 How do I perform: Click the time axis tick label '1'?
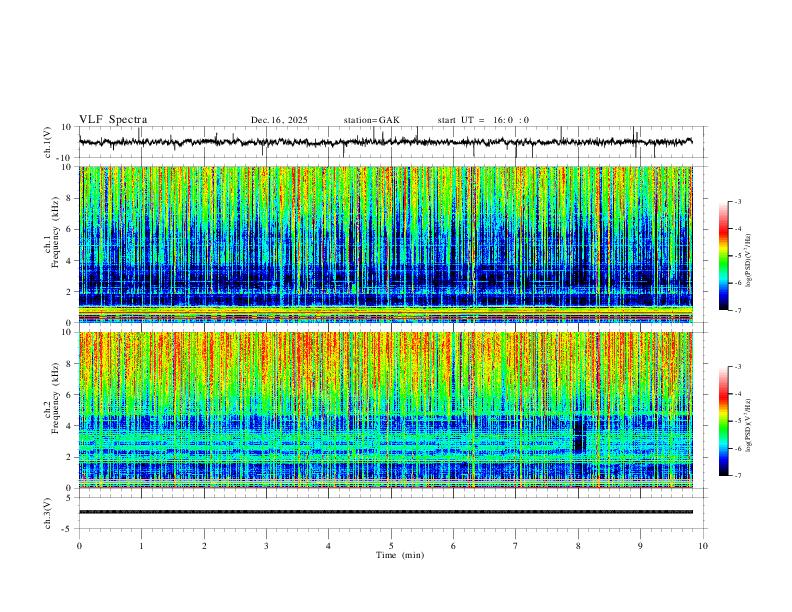(x=141, y=546)
